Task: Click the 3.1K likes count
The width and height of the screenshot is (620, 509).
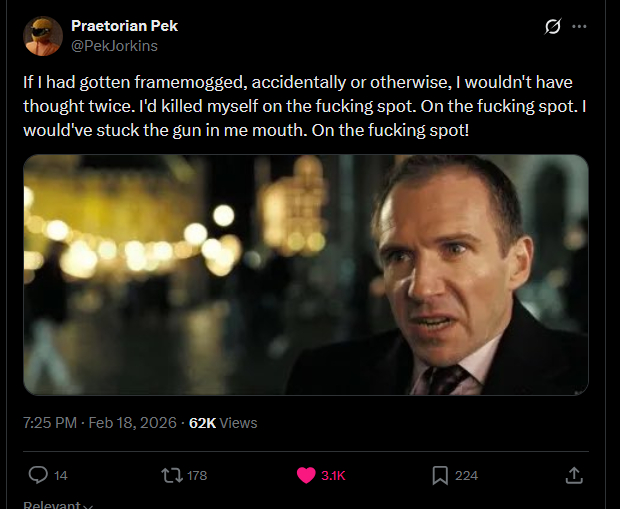Action: click(x=333, y=476)
